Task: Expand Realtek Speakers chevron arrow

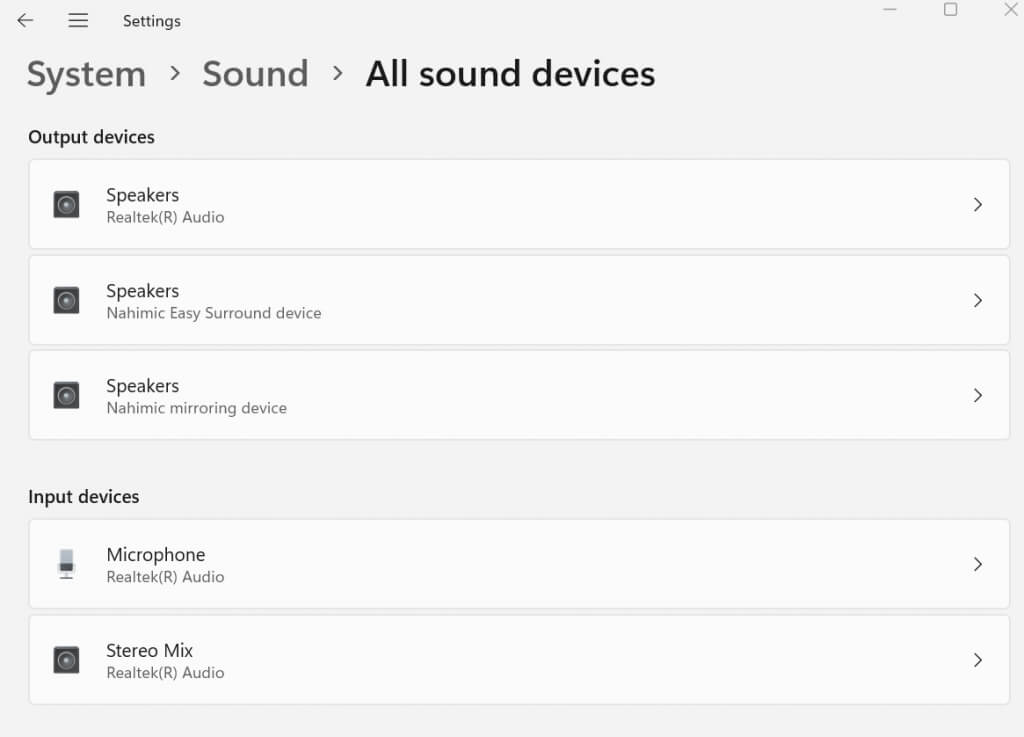Action: (x=978, y=205)
